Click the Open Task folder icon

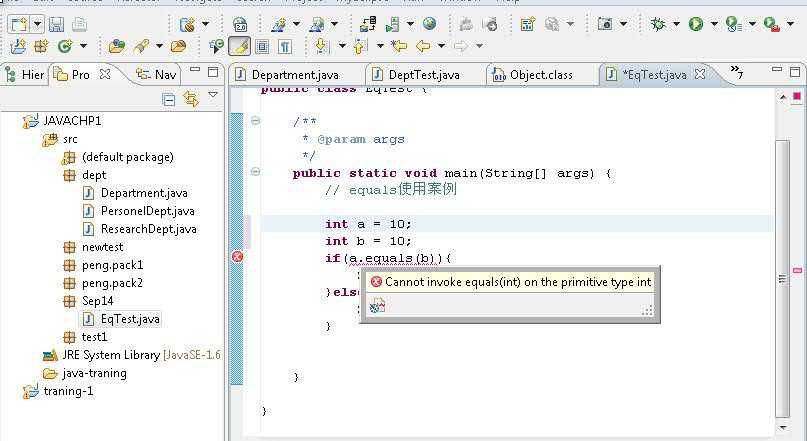tap(178, 46)
